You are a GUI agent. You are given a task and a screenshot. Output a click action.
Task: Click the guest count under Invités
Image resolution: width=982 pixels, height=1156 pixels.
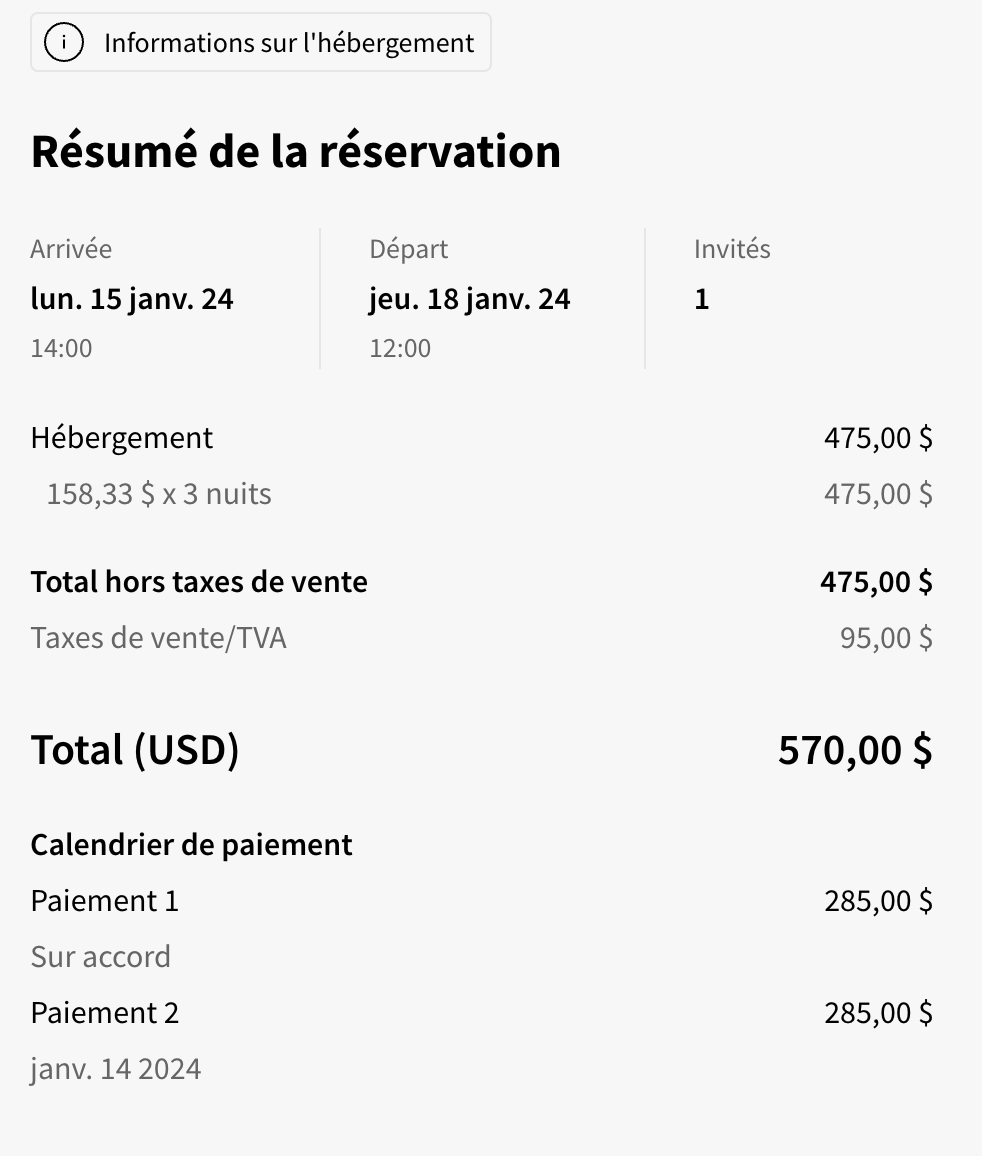[x=702, y=299]
